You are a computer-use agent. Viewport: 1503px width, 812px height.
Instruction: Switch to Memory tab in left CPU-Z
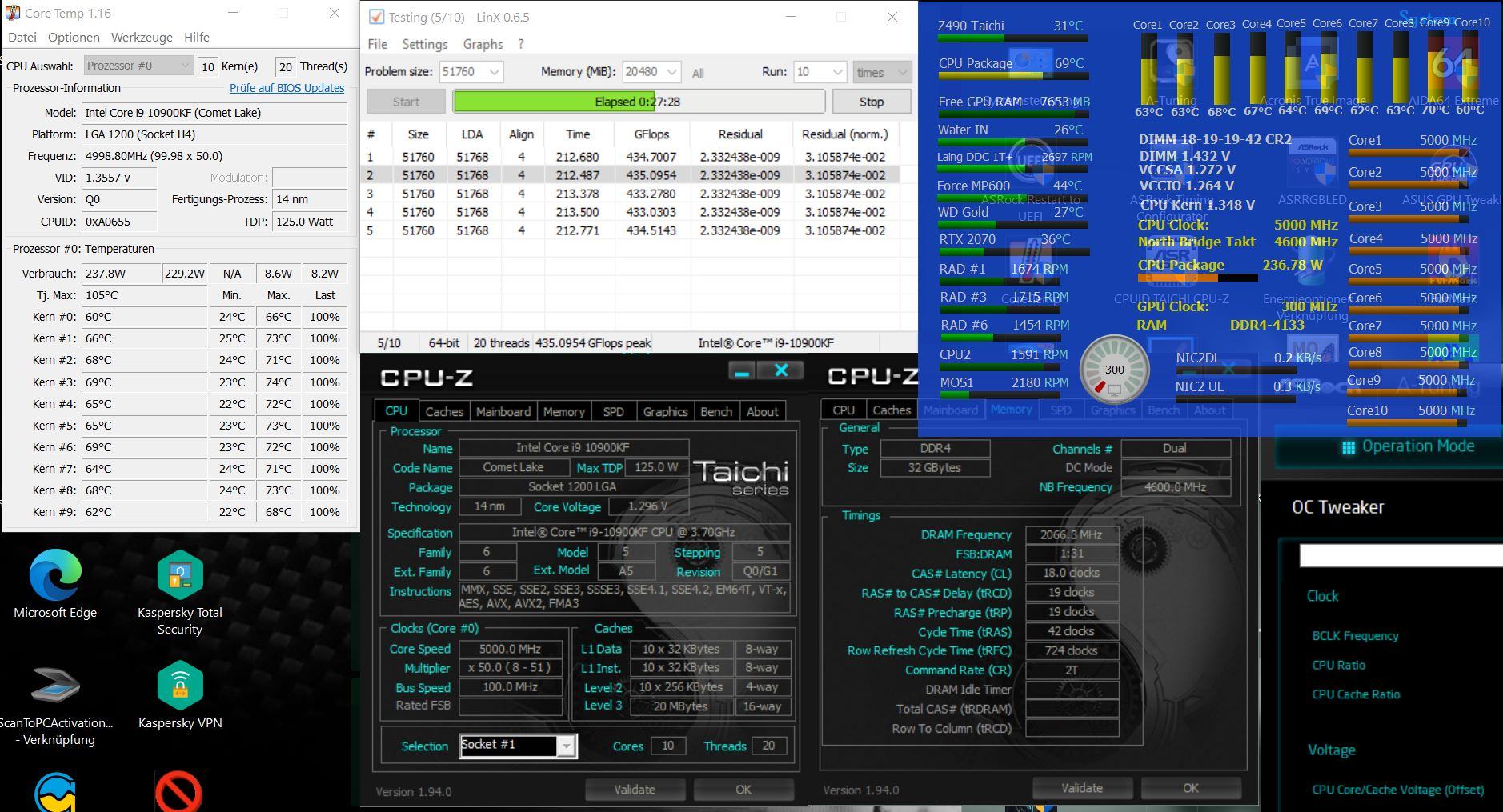click(564, 411)
